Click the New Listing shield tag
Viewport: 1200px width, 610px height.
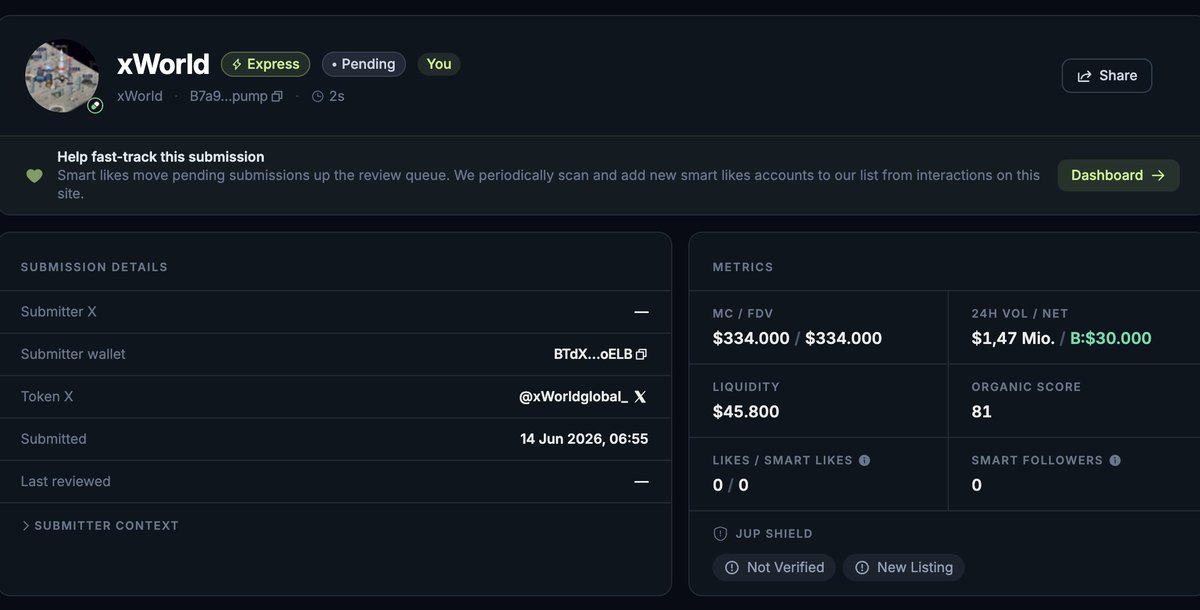pos(904,567)
